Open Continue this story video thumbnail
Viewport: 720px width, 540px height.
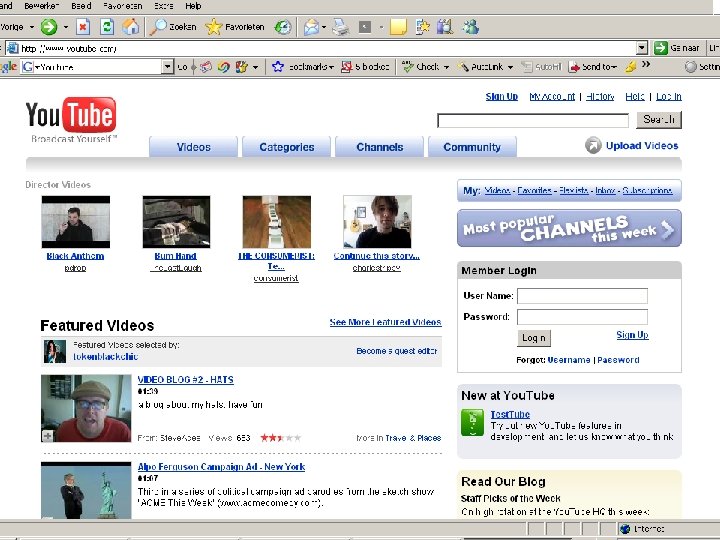(377, 222)
